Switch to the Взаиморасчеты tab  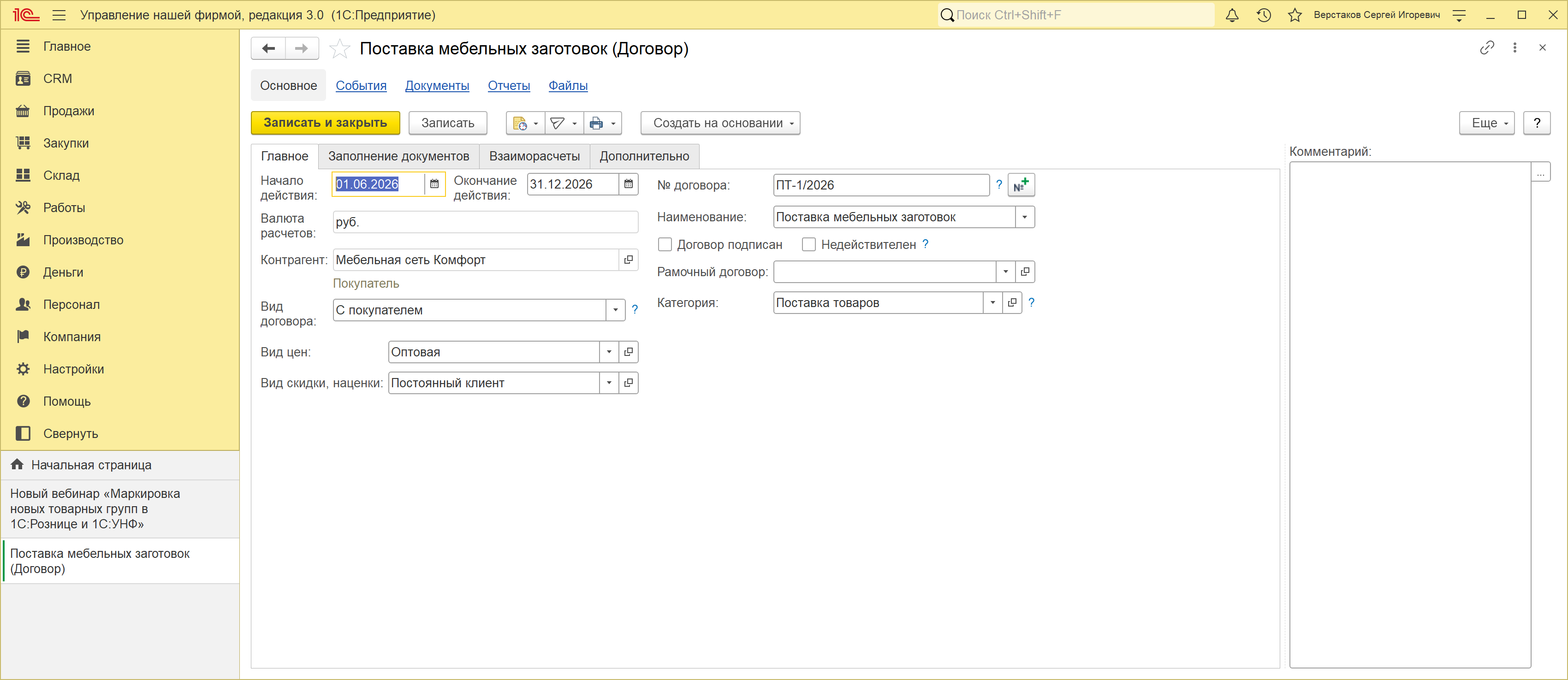[535, 156]
